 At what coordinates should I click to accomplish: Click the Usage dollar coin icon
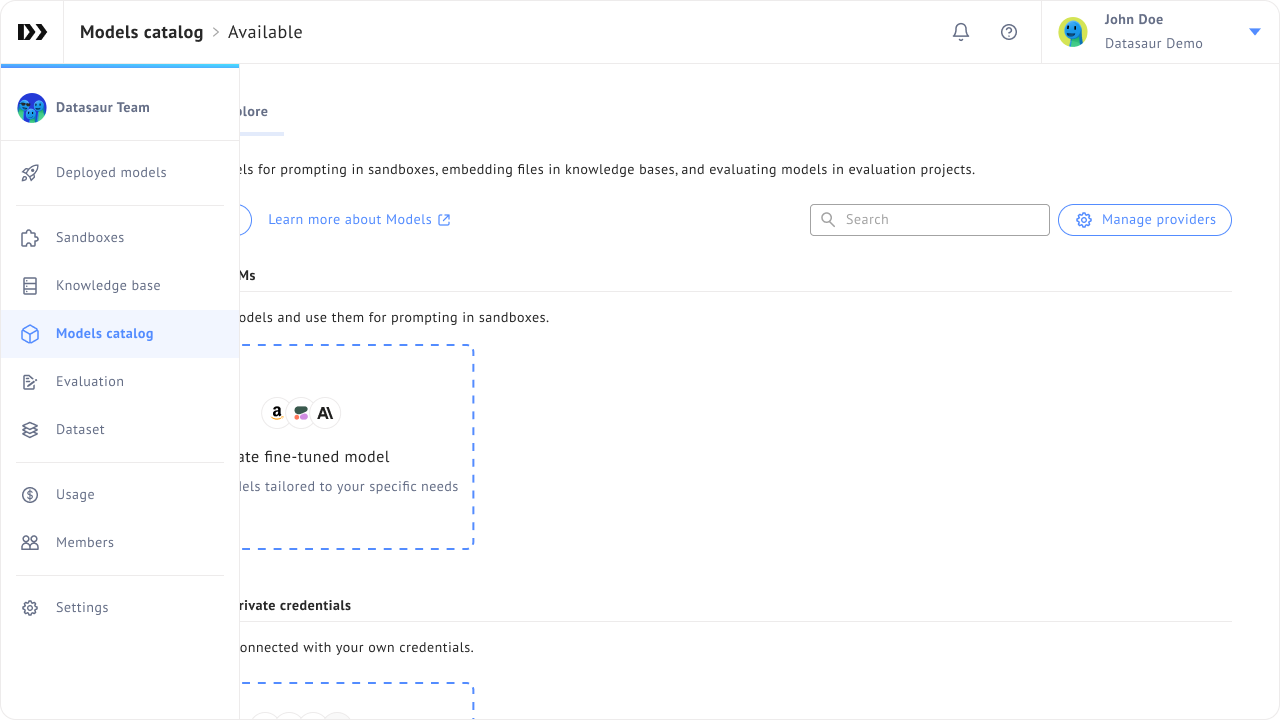30,495
